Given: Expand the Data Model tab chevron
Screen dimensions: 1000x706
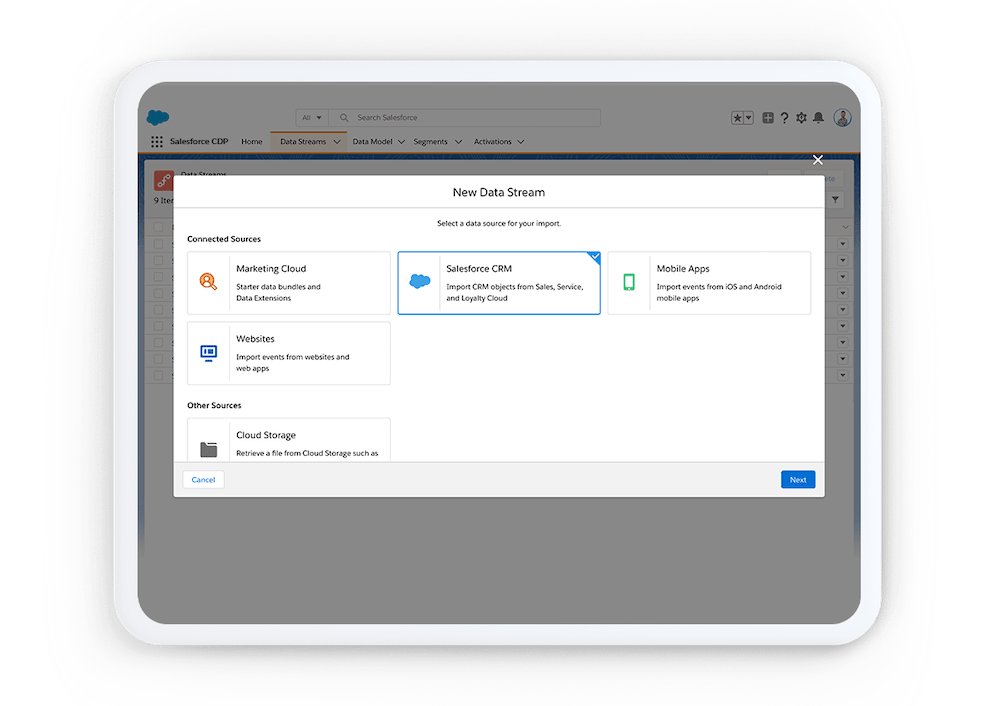Looking at the screenshot, I should pos(401,142).
